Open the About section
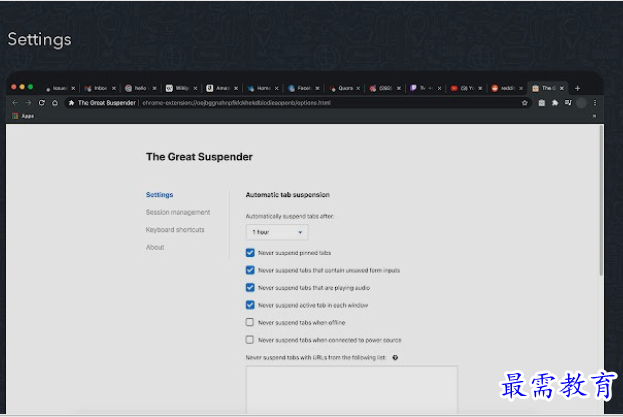This screenshot has width=623, height=417. [155, 247]
